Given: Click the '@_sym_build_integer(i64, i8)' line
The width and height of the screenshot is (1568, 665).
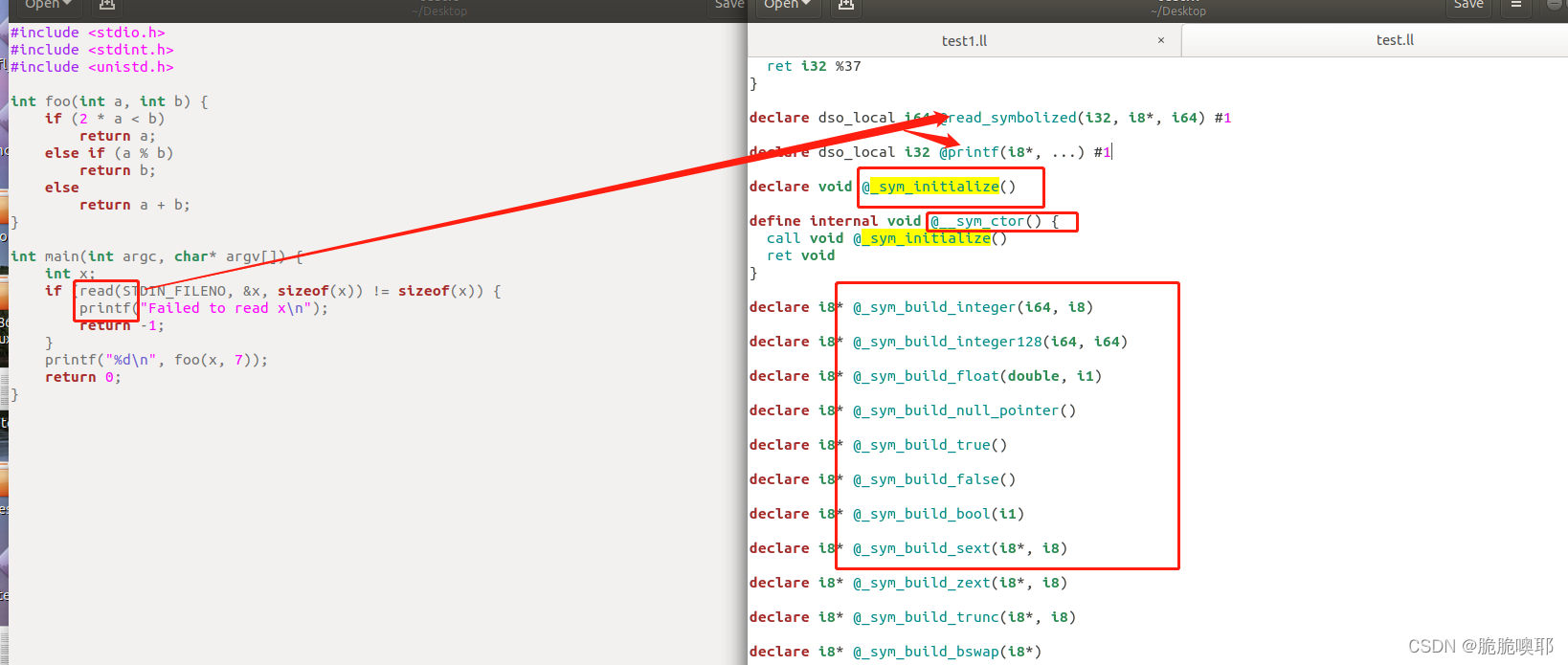Looking at the screenshot, I should point(921,307).
